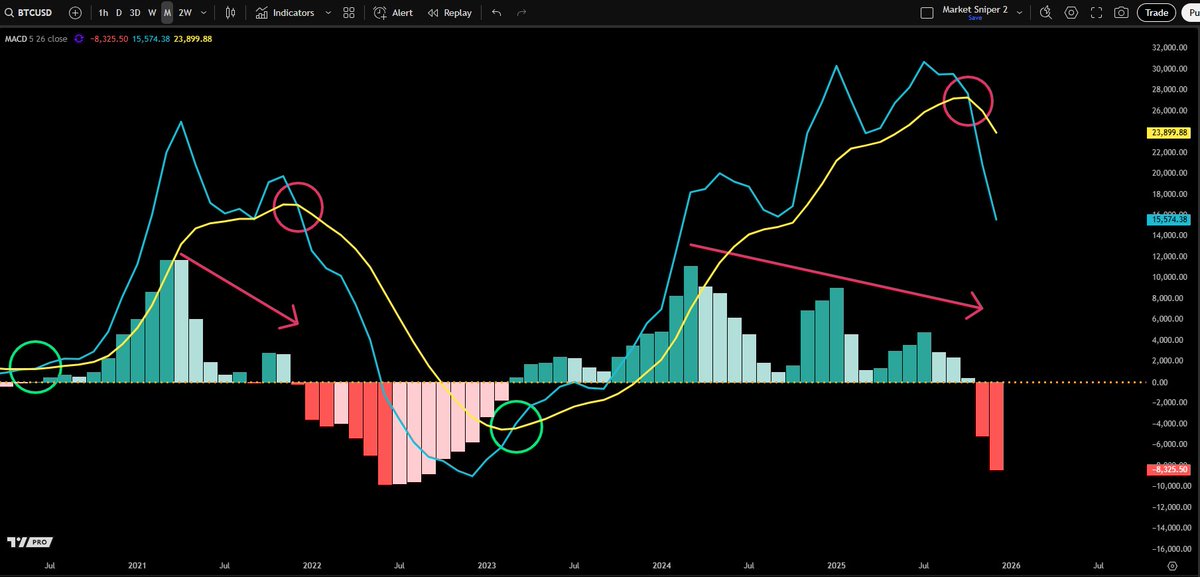Open time axis settings gear icon
The height and width of the screenshot is (577, 1200).
(1171, 565)
